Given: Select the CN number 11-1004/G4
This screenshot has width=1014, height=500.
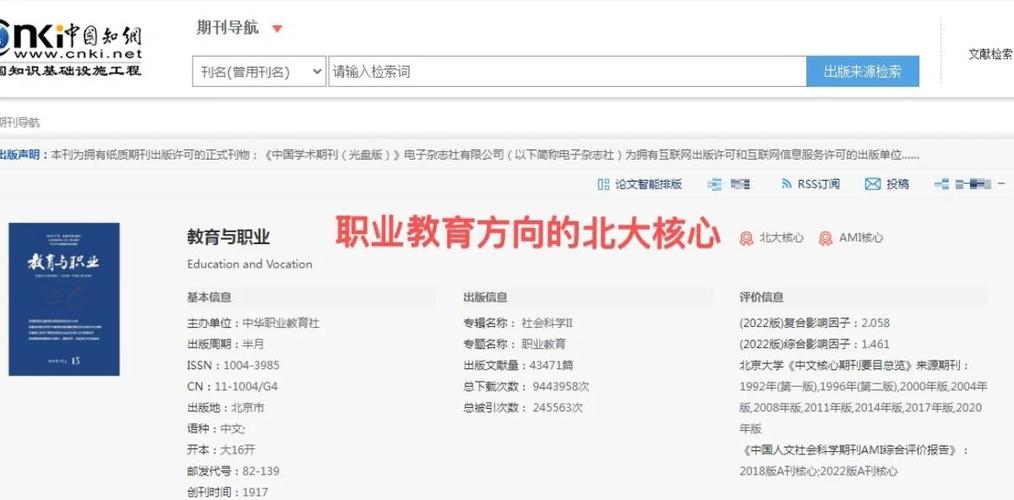Looking at the screenshot, I should 245,387.
